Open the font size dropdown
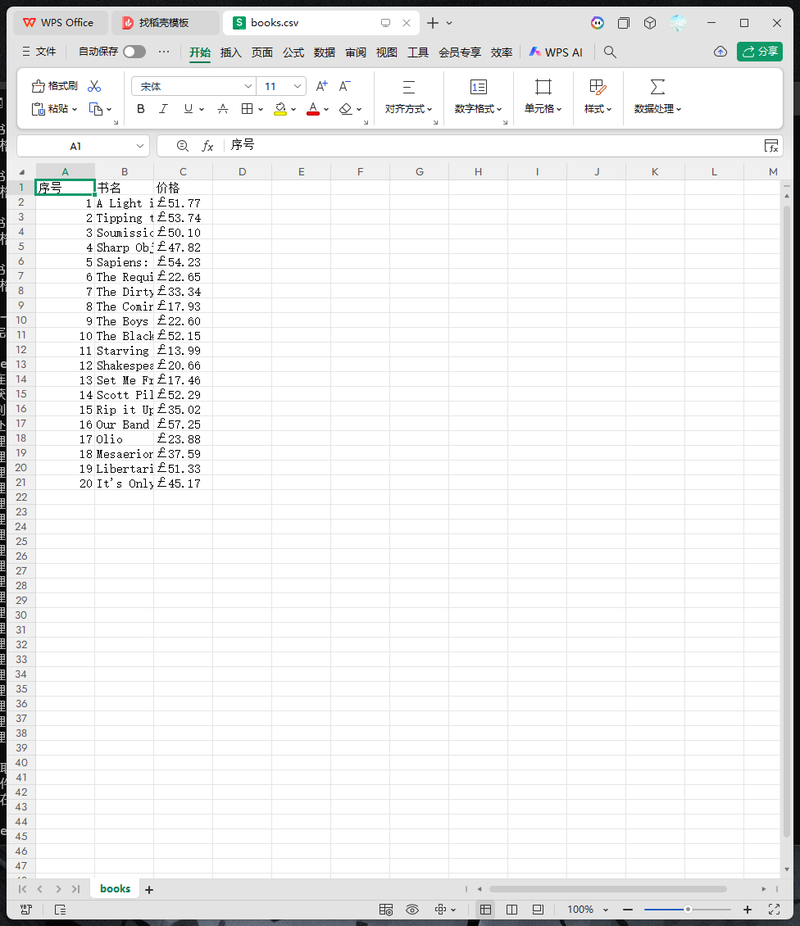 (x=298, y=86)
